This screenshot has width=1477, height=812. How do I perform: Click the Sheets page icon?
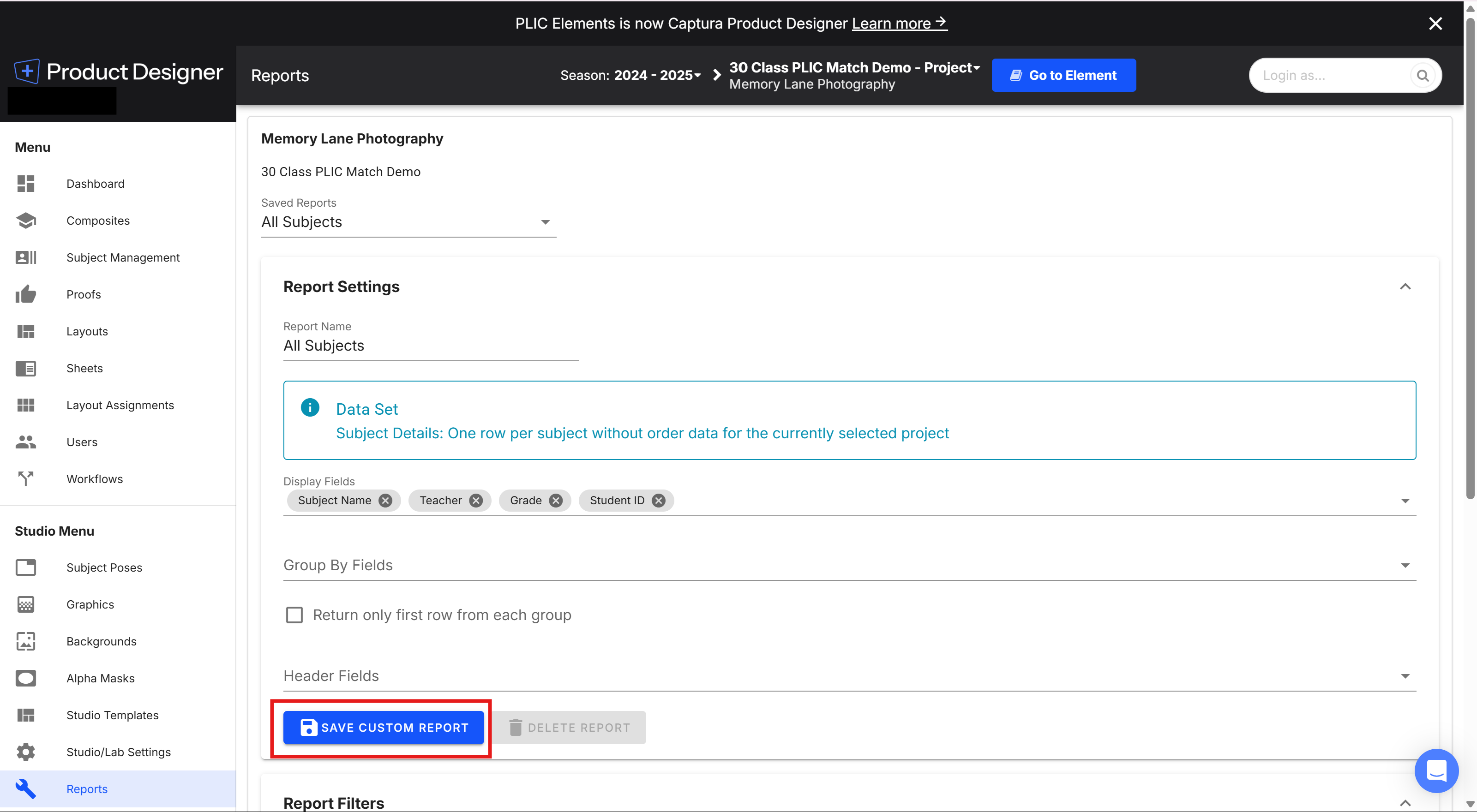(x=26, y=368)
